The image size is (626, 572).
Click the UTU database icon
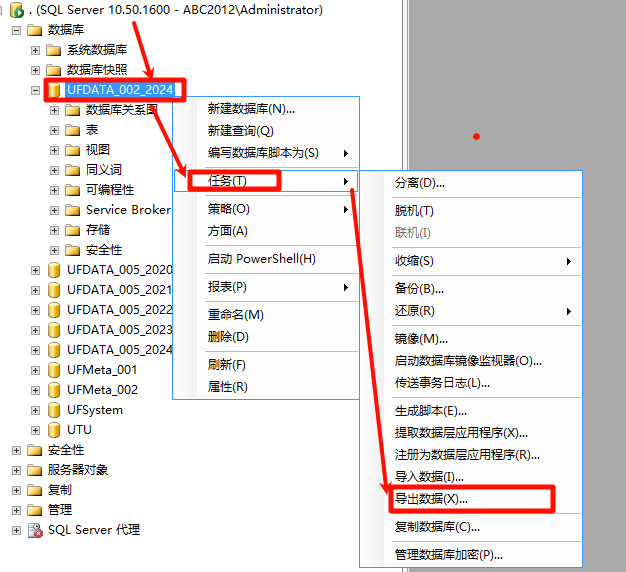pos(54,430)
